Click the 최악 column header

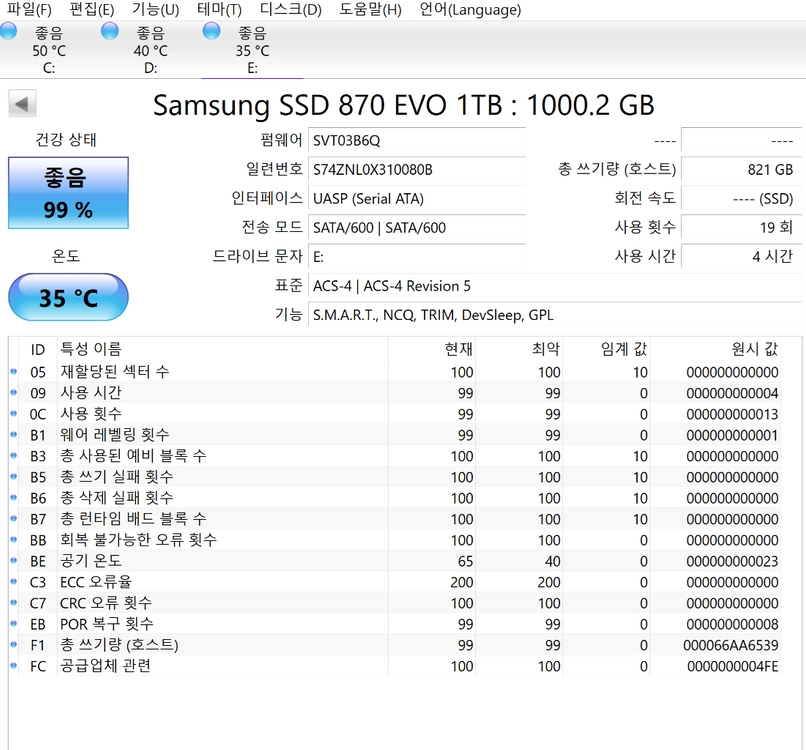click(519, 349)
